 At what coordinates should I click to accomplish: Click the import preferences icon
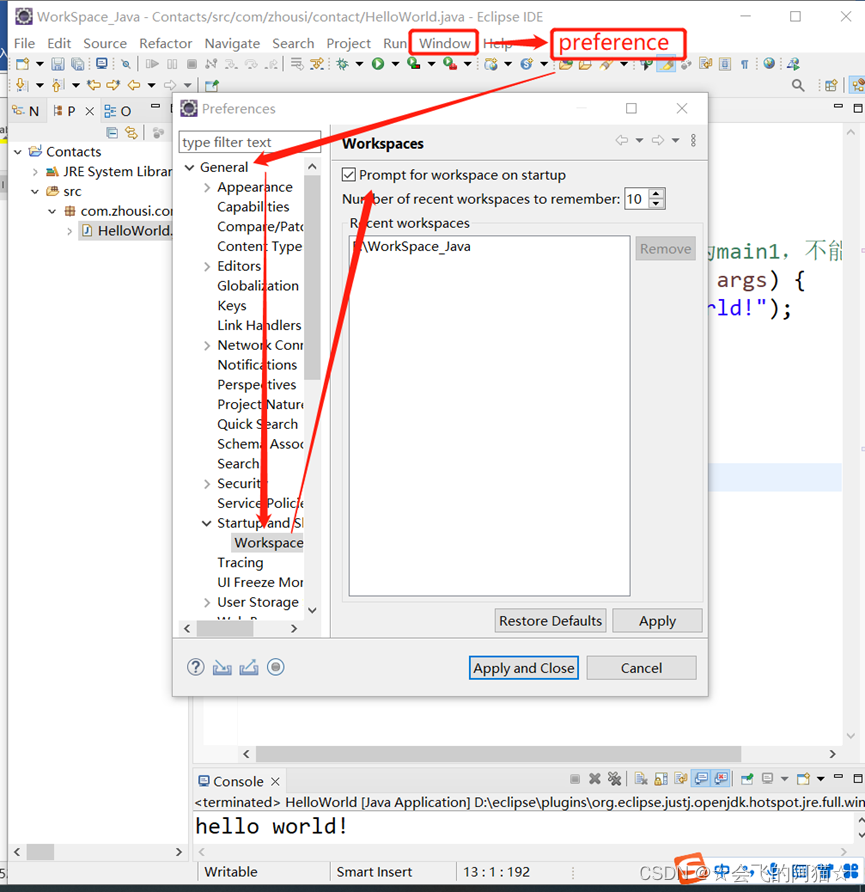tap(222, 667)
